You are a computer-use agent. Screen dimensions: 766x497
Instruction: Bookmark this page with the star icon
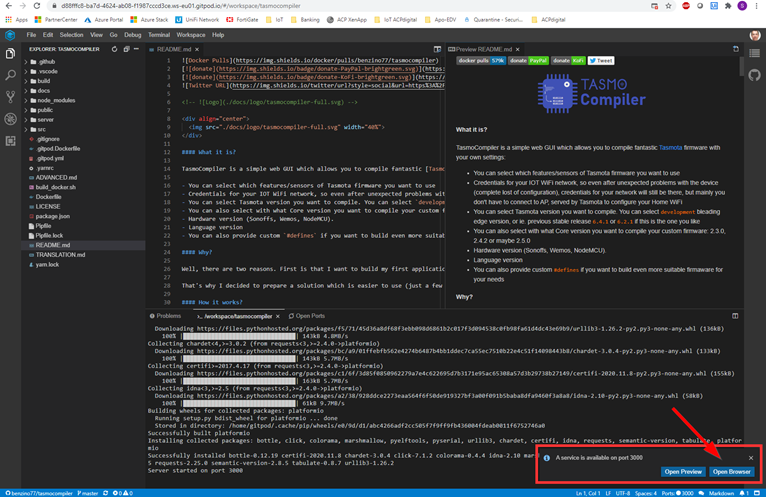(668, 6)
